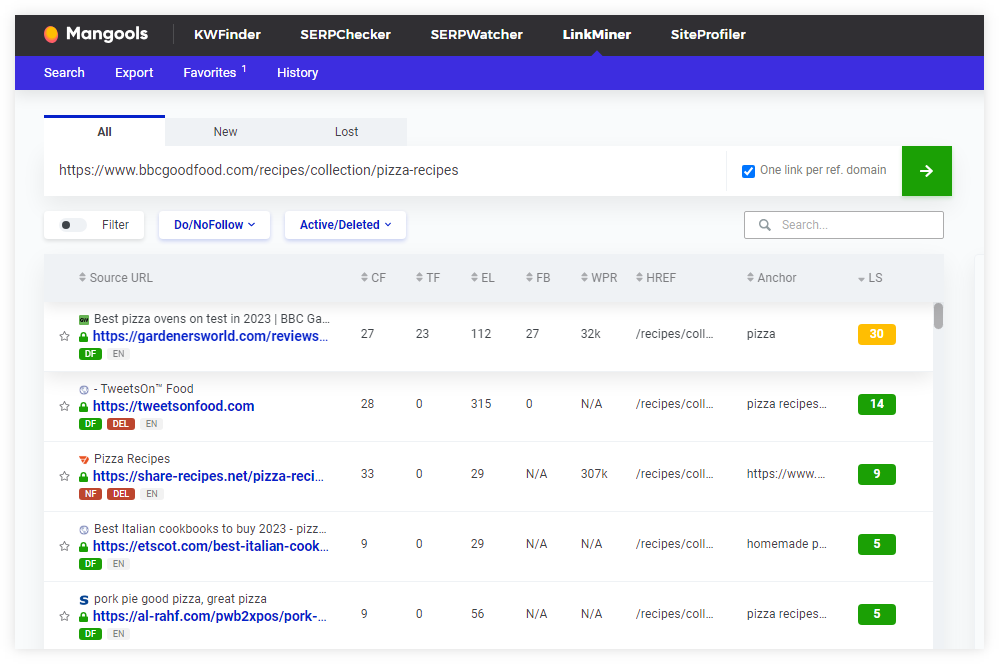
Task: Open the Do/NoFollow dropdown
Action: click(x=213, y=225)
